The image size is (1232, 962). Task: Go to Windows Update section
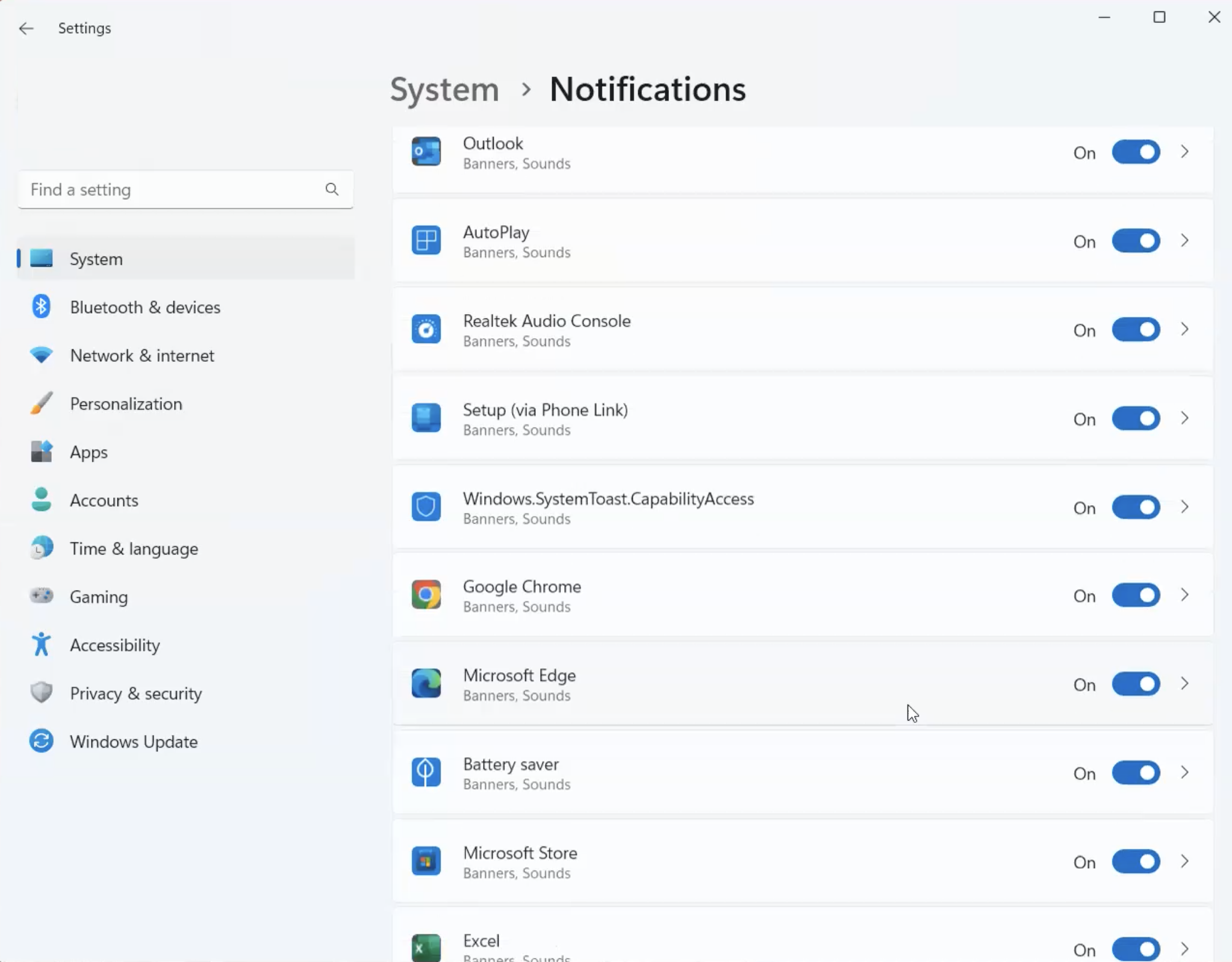[133, 742]
